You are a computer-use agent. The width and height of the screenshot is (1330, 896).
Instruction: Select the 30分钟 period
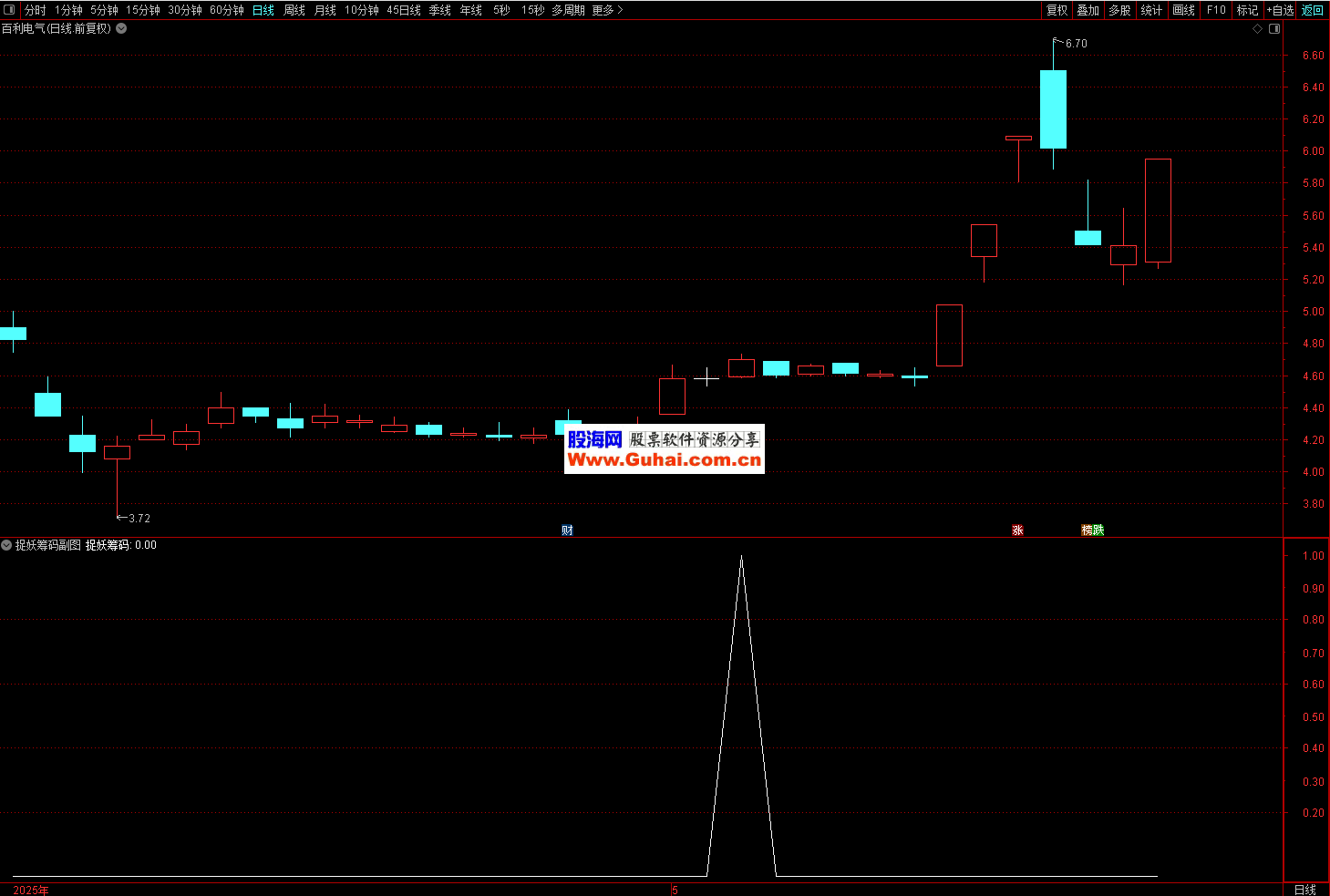(185, 10)
